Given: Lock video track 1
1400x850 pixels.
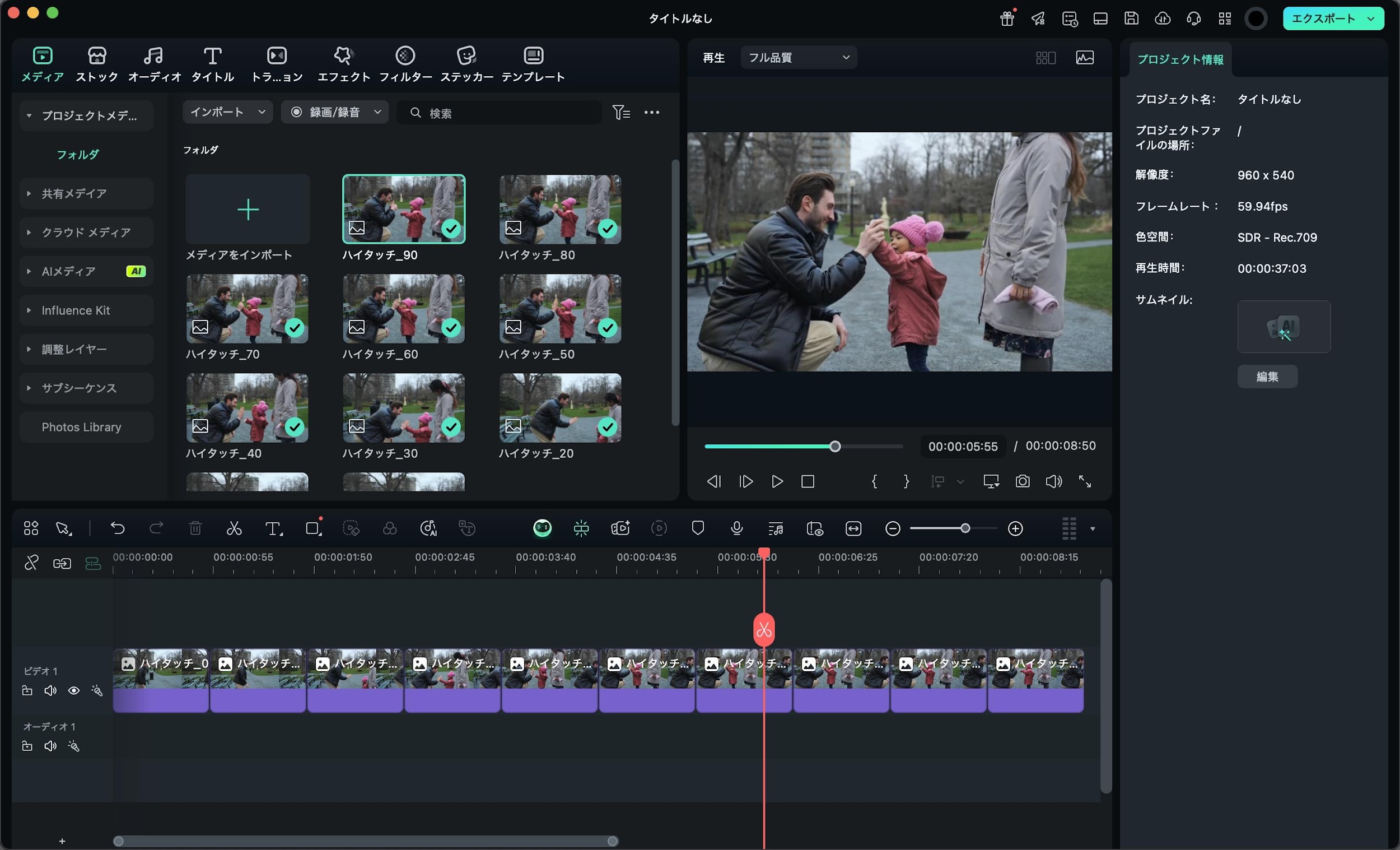Looking at the screenshot, I should pyautogui.click(x=27, y=690).
